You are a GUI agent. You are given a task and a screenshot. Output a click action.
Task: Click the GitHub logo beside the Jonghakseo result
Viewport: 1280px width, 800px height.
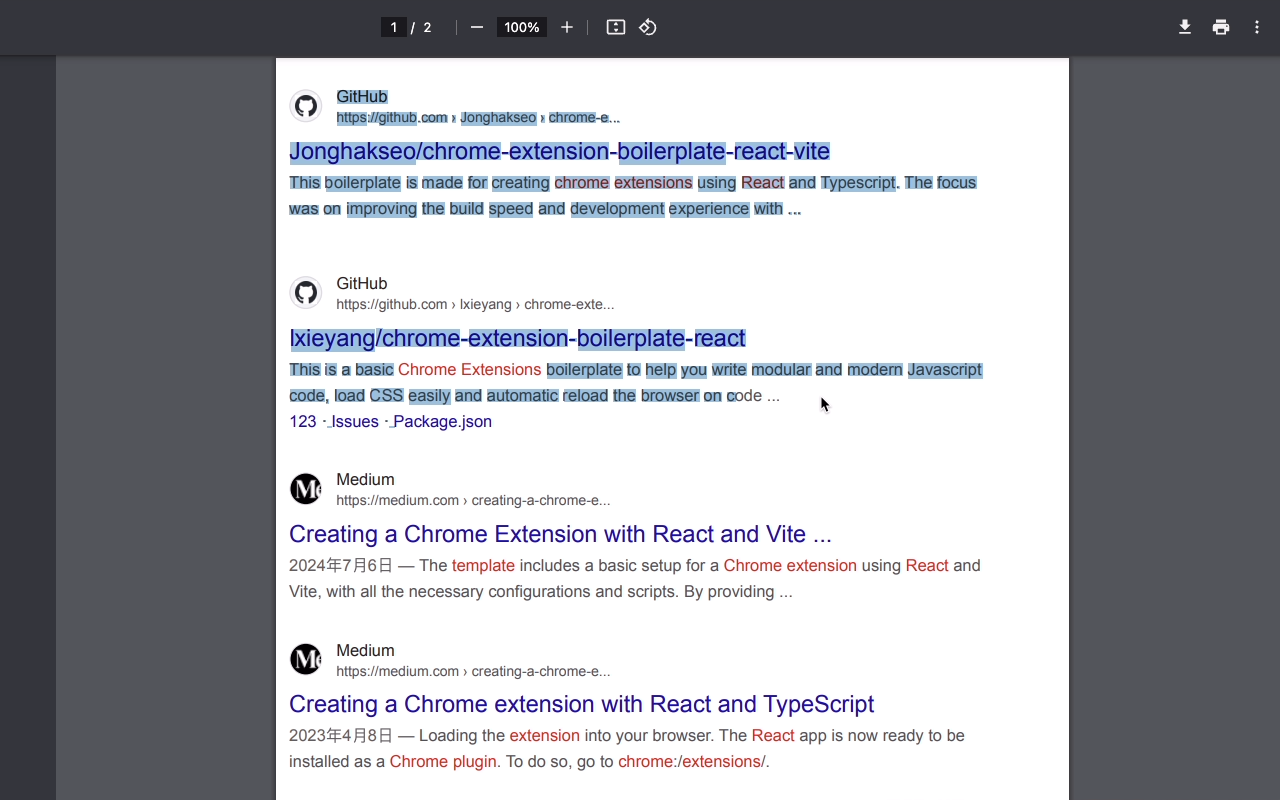coord(305,105)
